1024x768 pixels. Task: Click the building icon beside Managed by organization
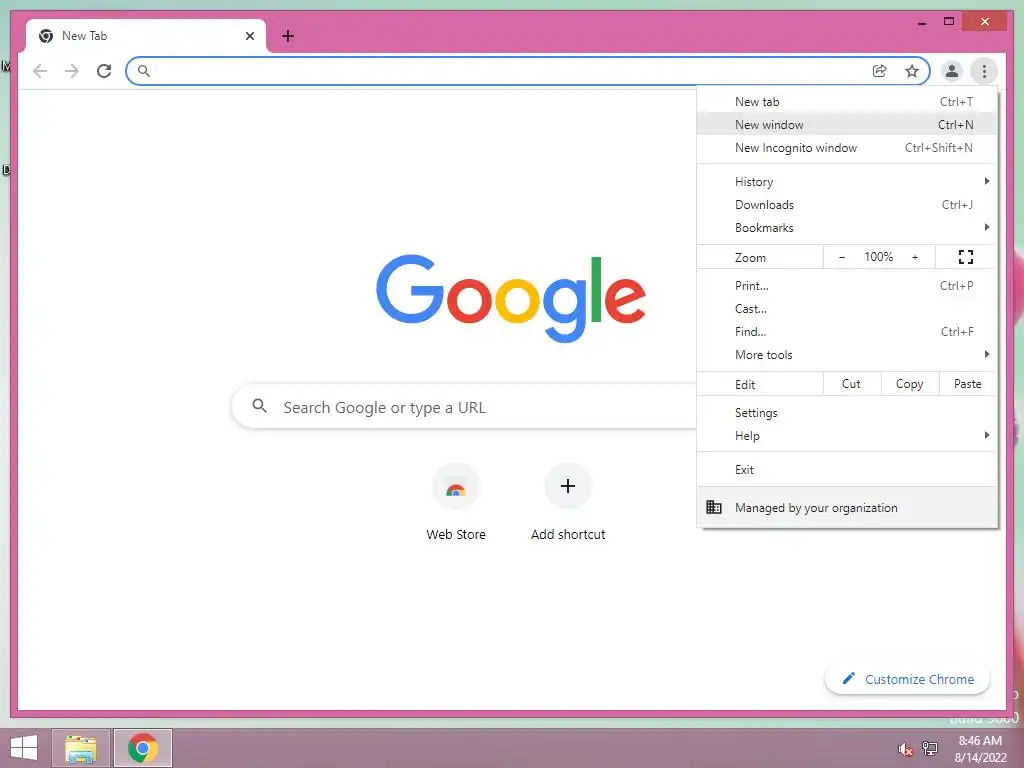[x=714, y=507]
